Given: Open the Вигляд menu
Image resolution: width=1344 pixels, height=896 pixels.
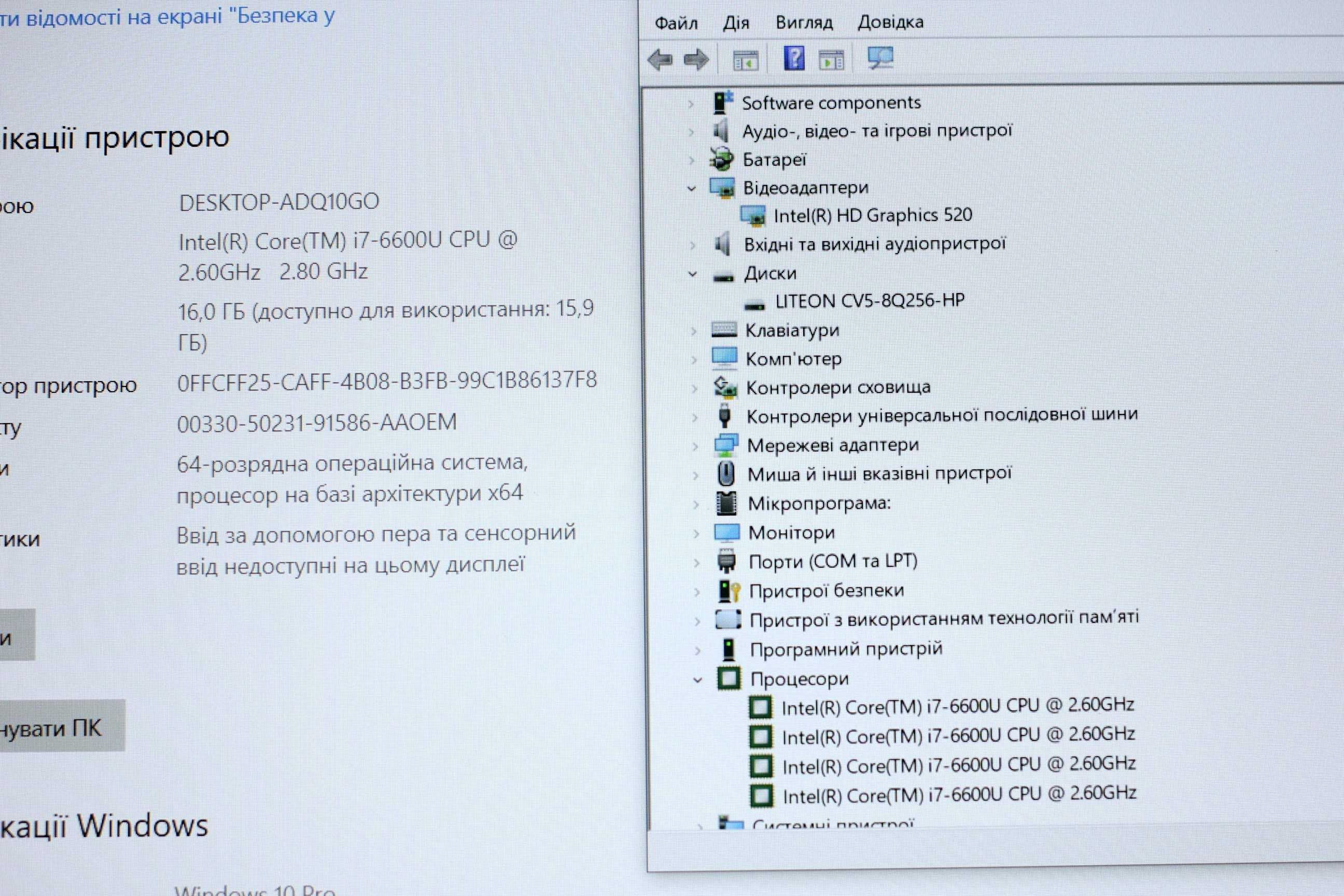Looking at the screenshot, I should point(804,22).
